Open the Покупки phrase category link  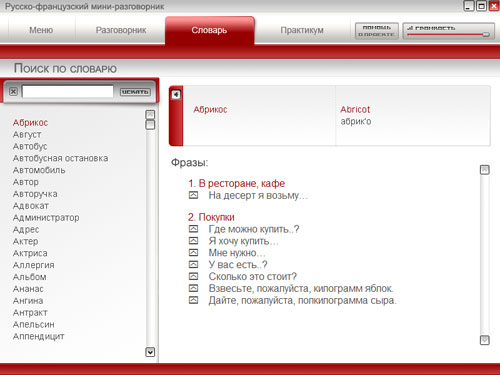pyautogui.click(x=211, y=217)
